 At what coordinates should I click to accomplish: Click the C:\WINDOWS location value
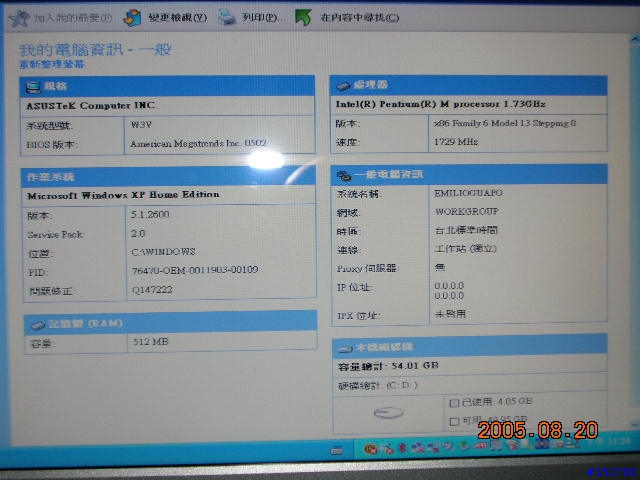pyautogui.click(x=163, y=252)
